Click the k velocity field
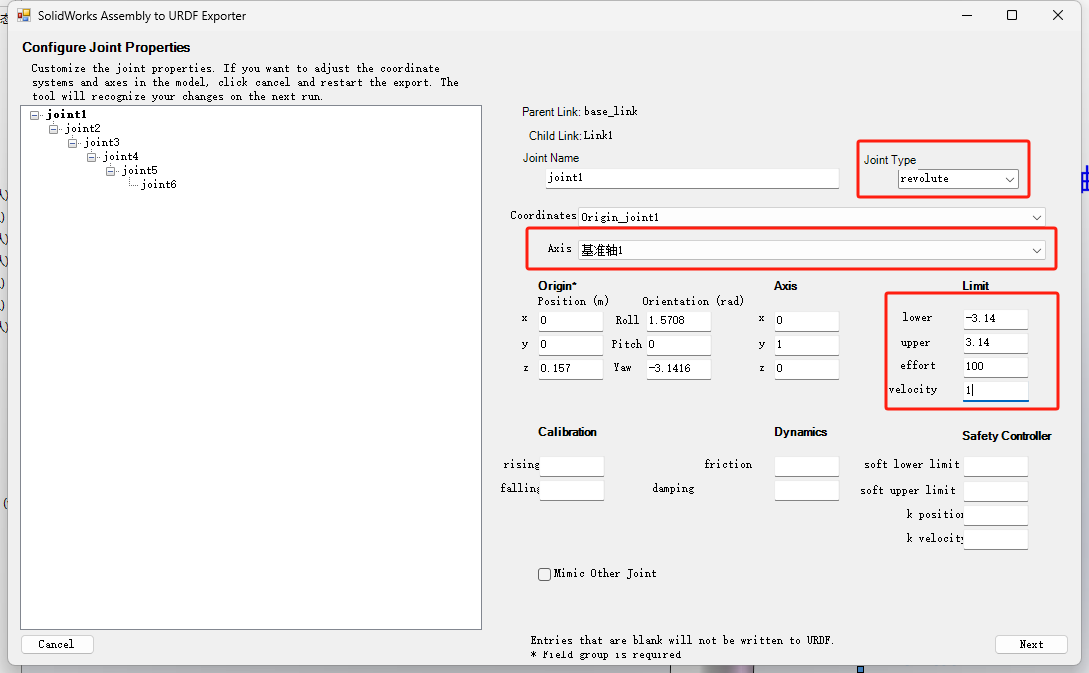 995,539
